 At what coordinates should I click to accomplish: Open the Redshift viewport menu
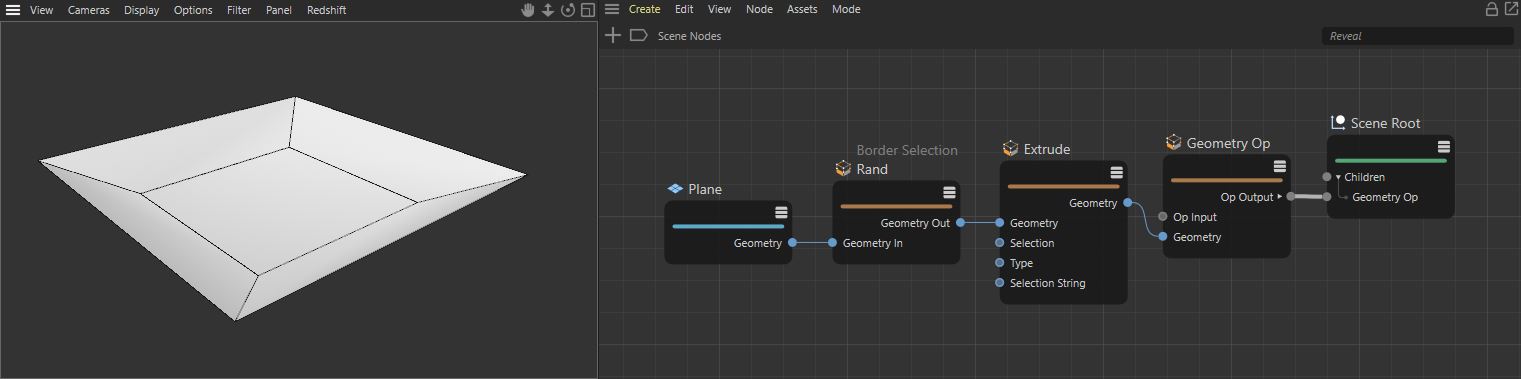click(326, 10)
